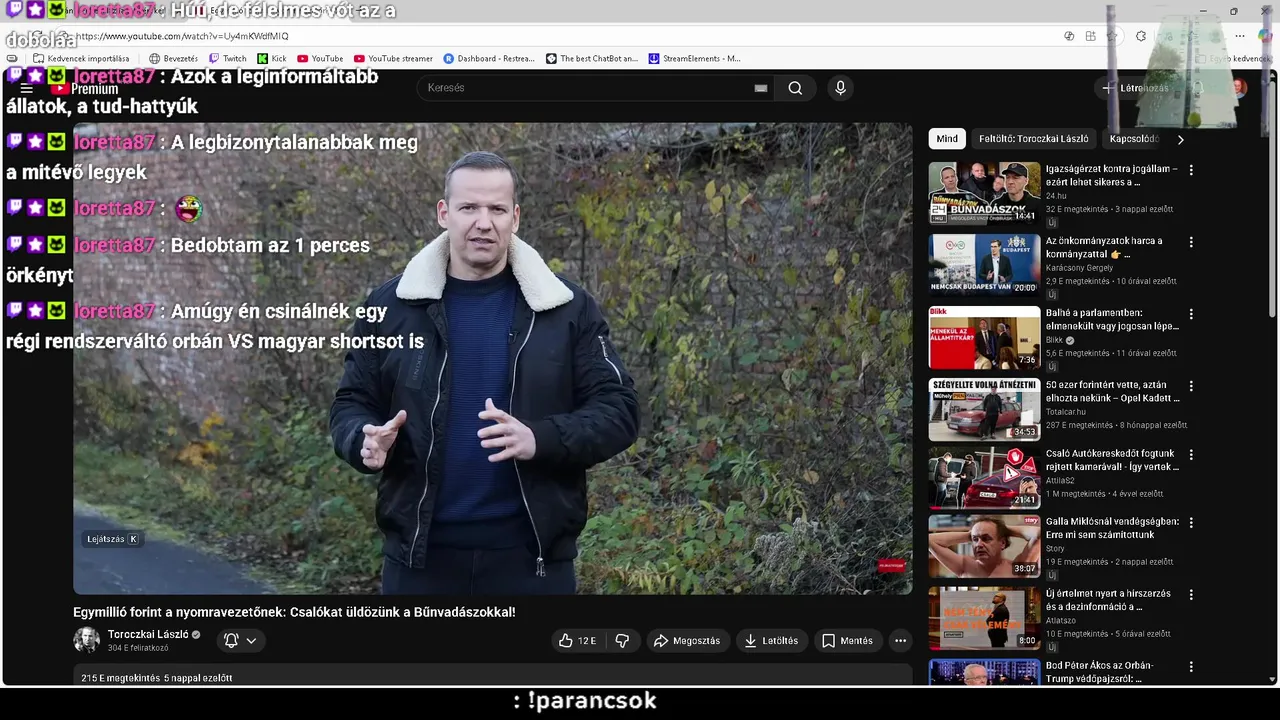Open StreamElements bookmark

pyautogui.click(x=695, y=58)
